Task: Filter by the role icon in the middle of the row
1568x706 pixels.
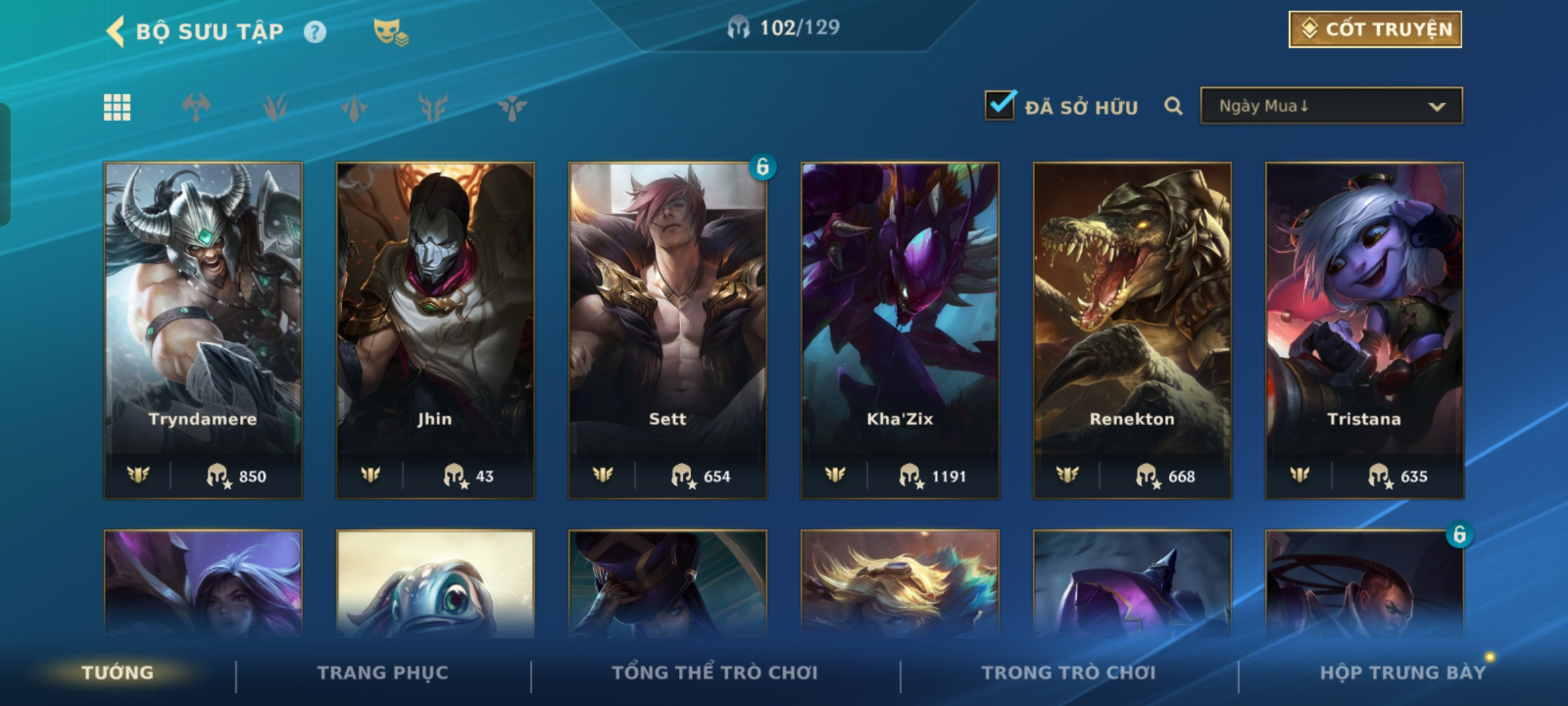Action: 354,107
